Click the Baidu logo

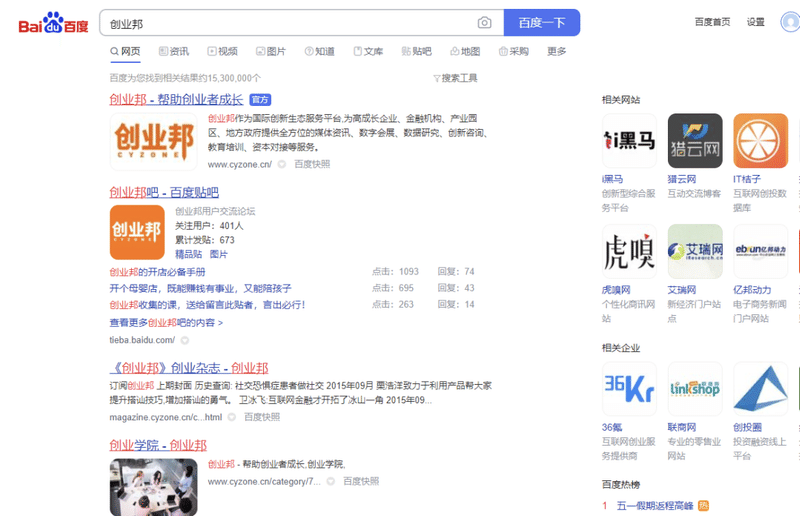coord(53,22)
